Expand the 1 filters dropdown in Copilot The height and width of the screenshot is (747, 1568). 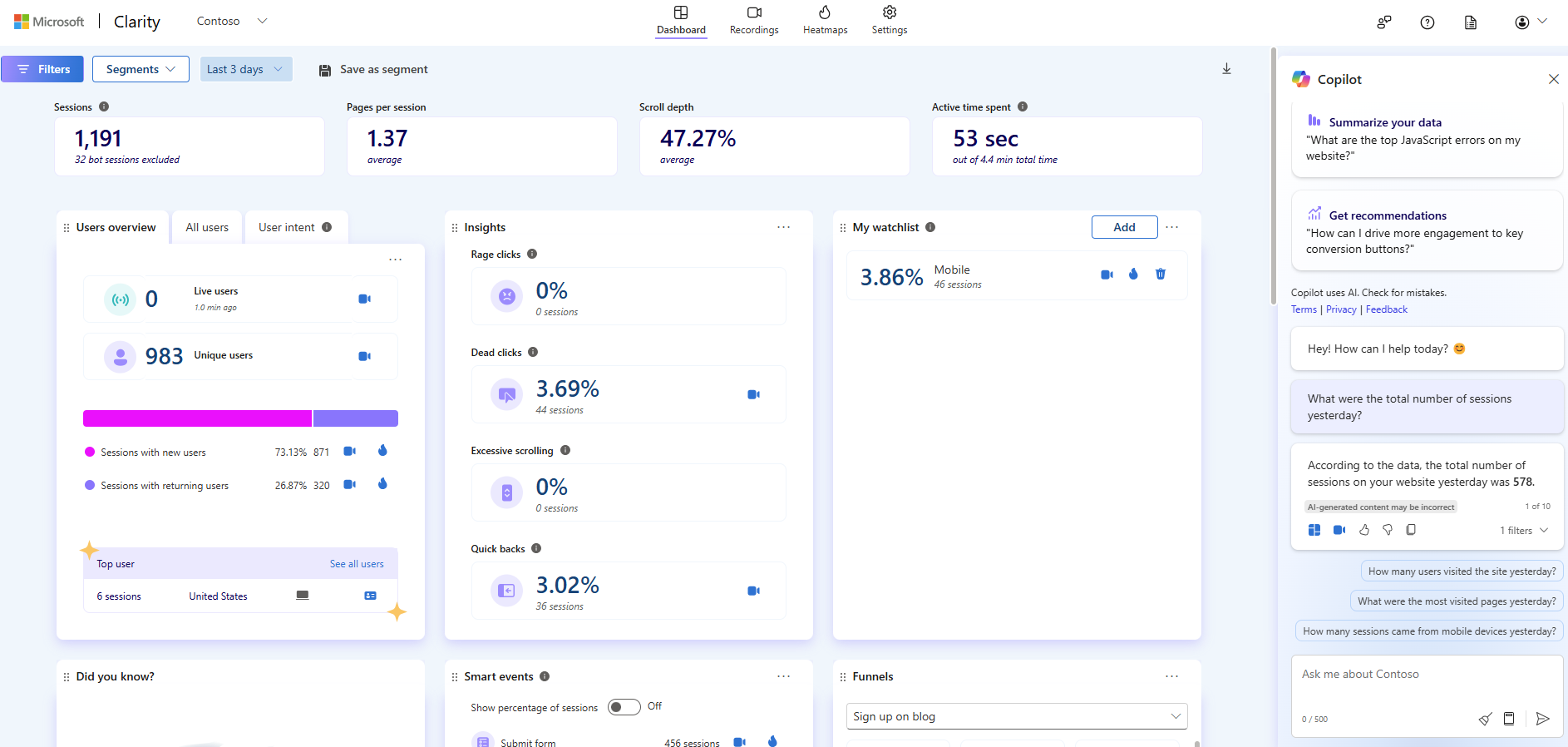(1524, 531)
